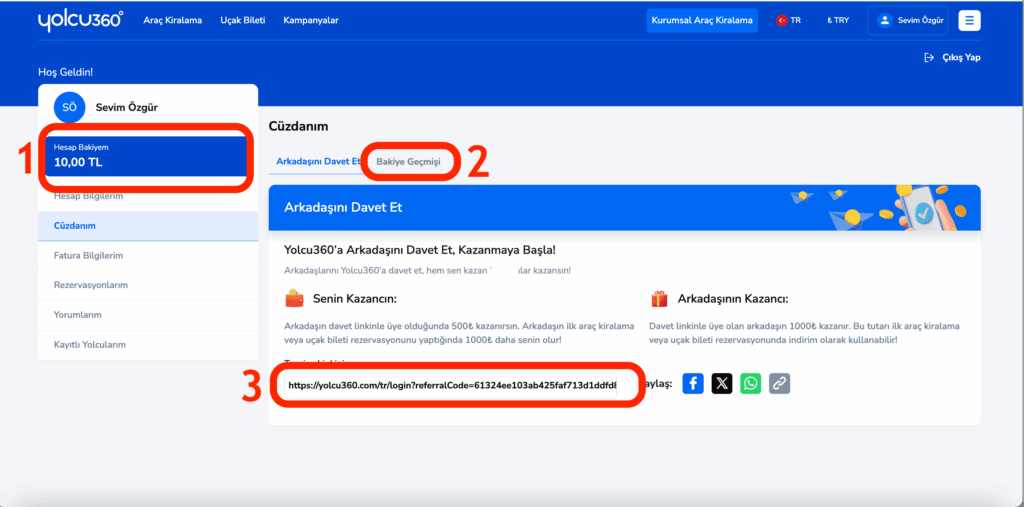The width and height of the screenshot is (1024, 507).
Task: Click the Cüzdanım page heading
Action: coord(298,126)
